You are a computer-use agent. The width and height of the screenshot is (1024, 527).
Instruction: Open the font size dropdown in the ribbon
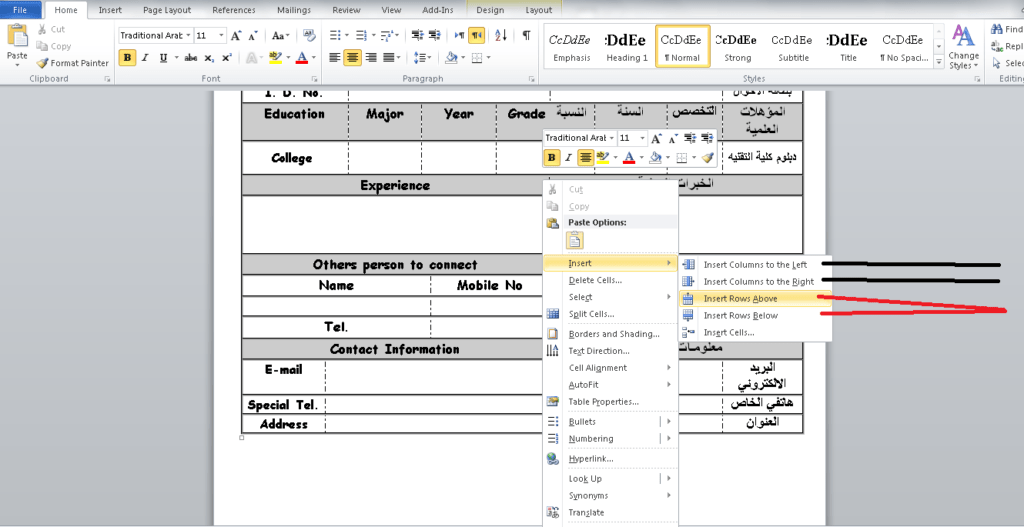pyautogui.click(x=219, y=35)
